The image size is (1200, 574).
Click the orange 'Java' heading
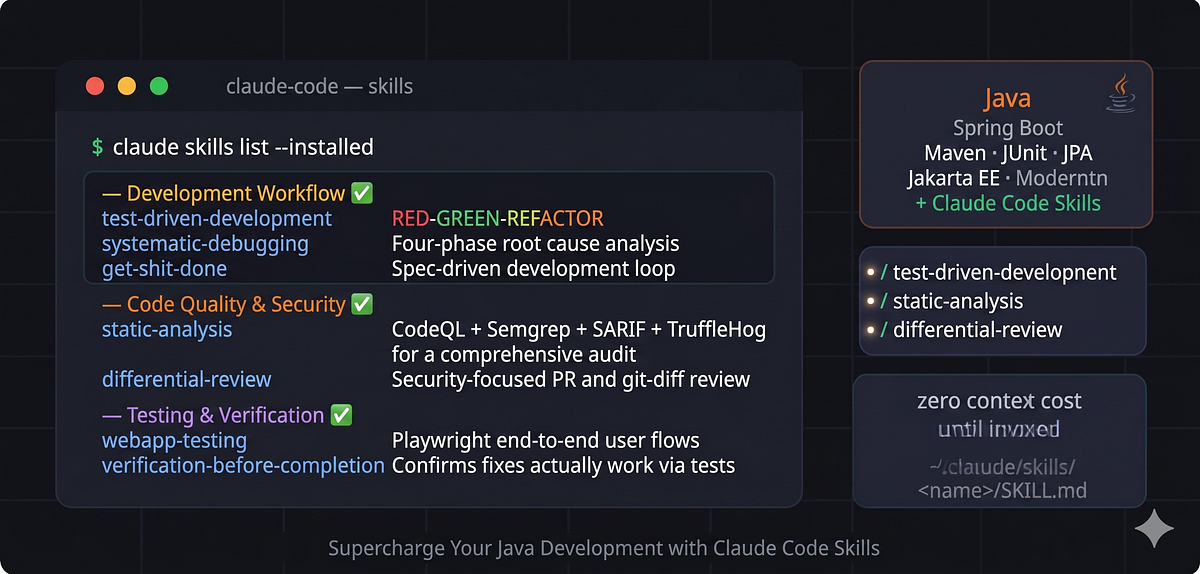pos(1007,98)
